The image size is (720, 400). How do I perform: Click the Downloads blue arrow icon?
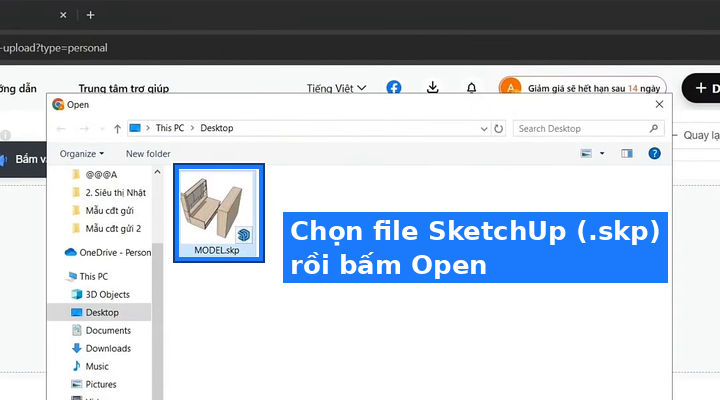coord(77,348)
